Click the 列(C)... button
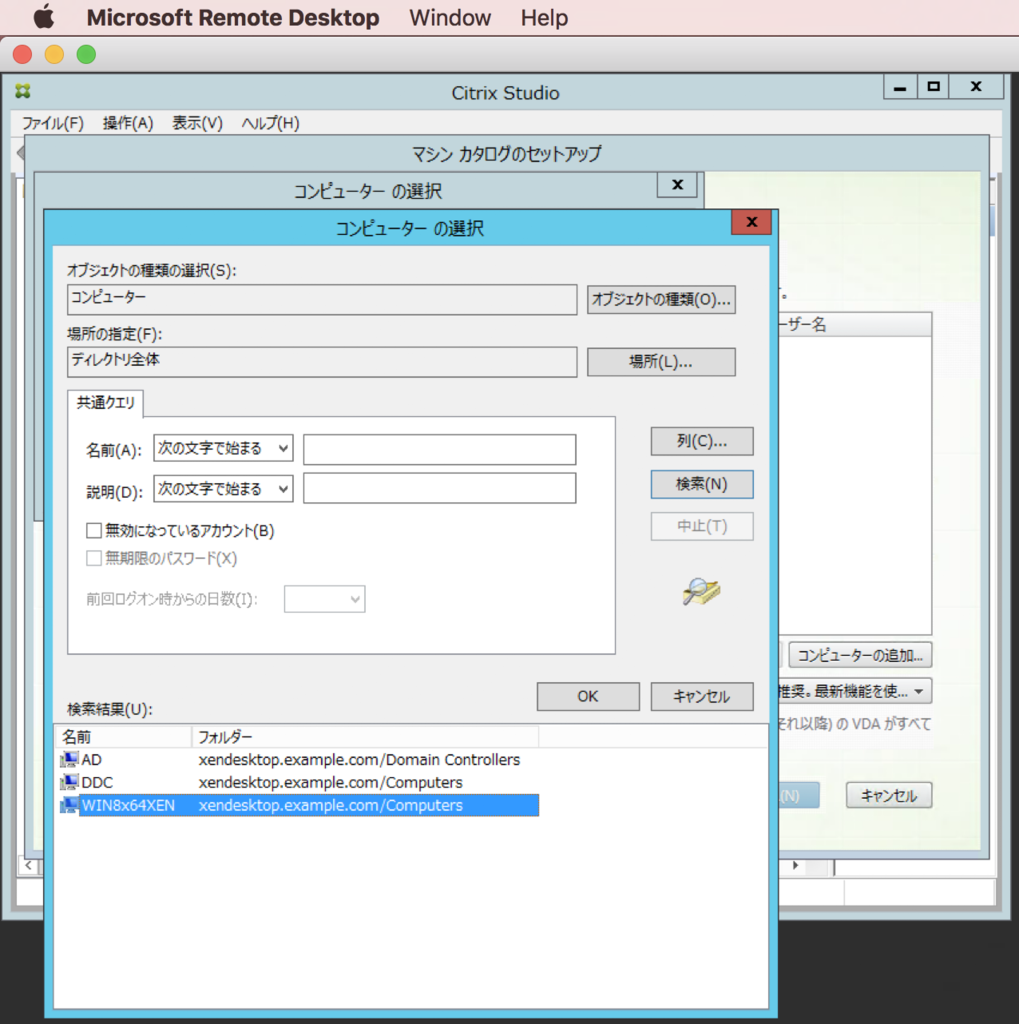This screenshot has width=1019, height=1024. pos(702,441)
